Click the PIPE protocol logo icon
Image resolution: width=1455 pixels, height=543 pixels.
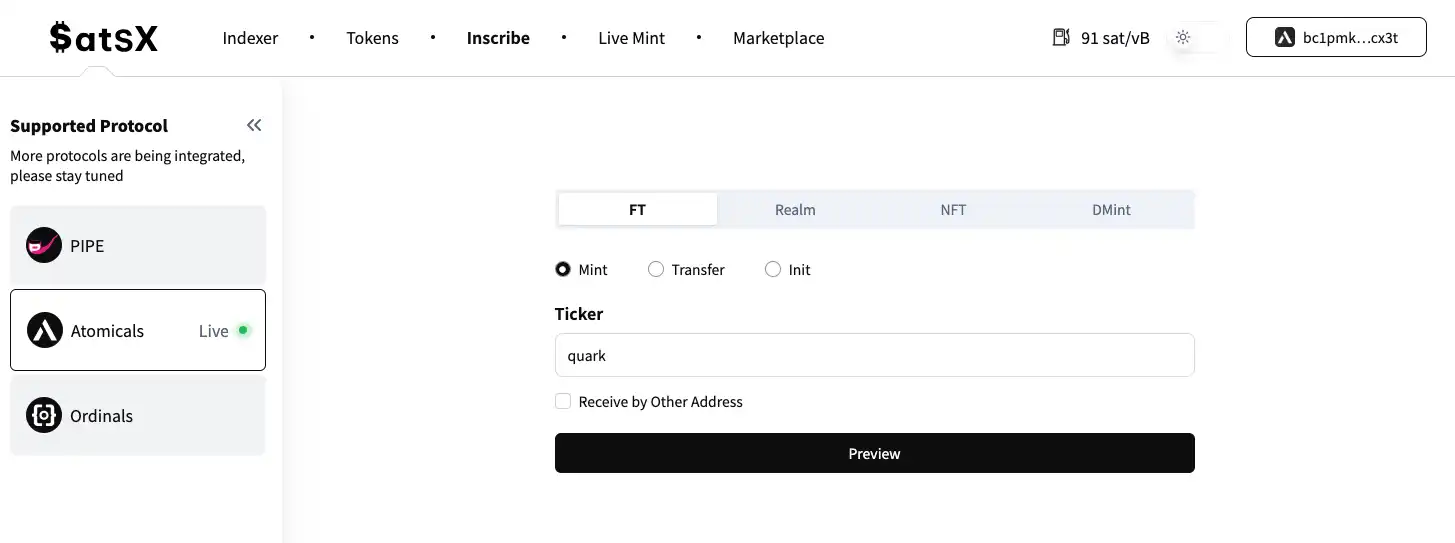[x=44, y=245]
